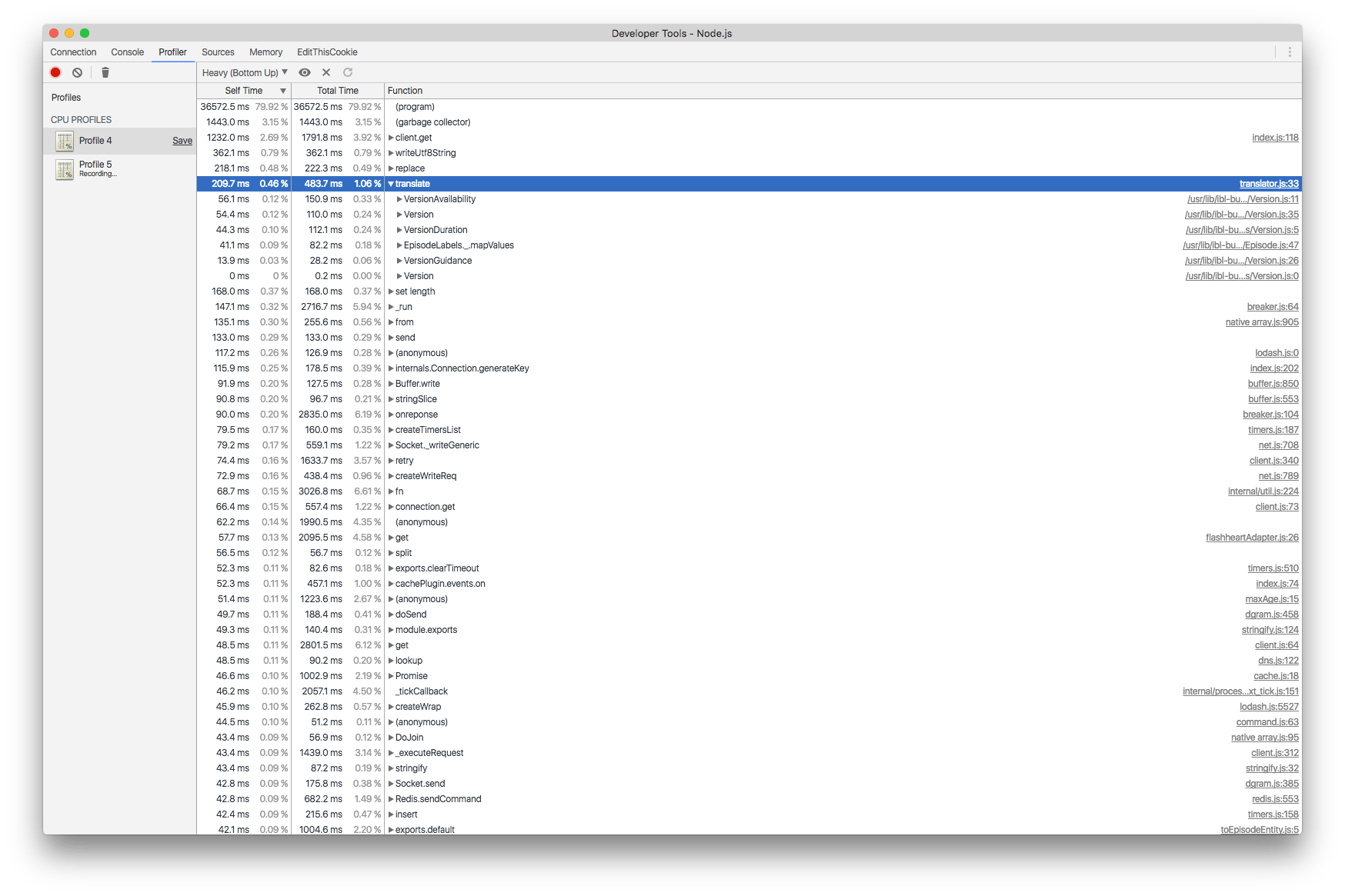1345x896 pixels.
Task: Sort by the Self Time column header
Action: click(244, 91)
